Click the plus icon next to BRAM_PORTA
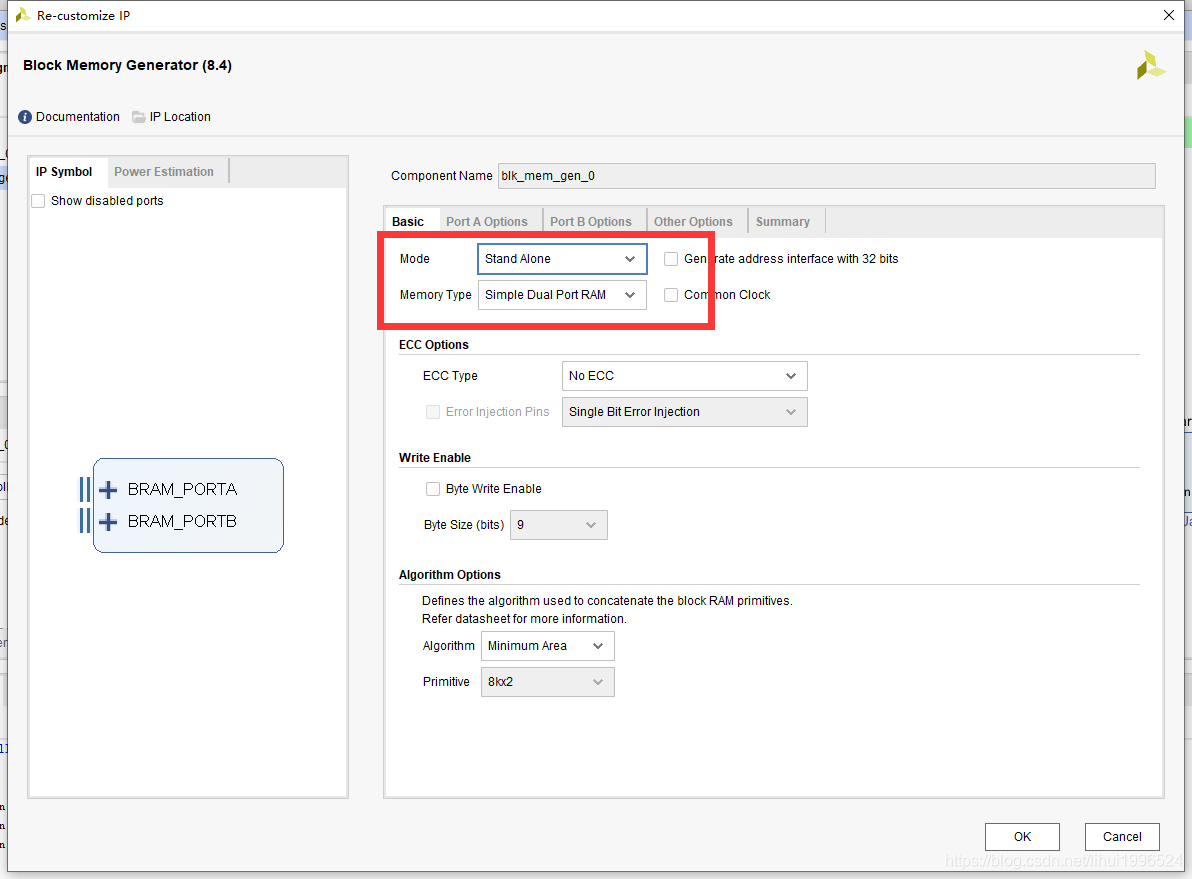Image resolution: width=1192 pixels, height=879 pixels. tap(107, 489)
